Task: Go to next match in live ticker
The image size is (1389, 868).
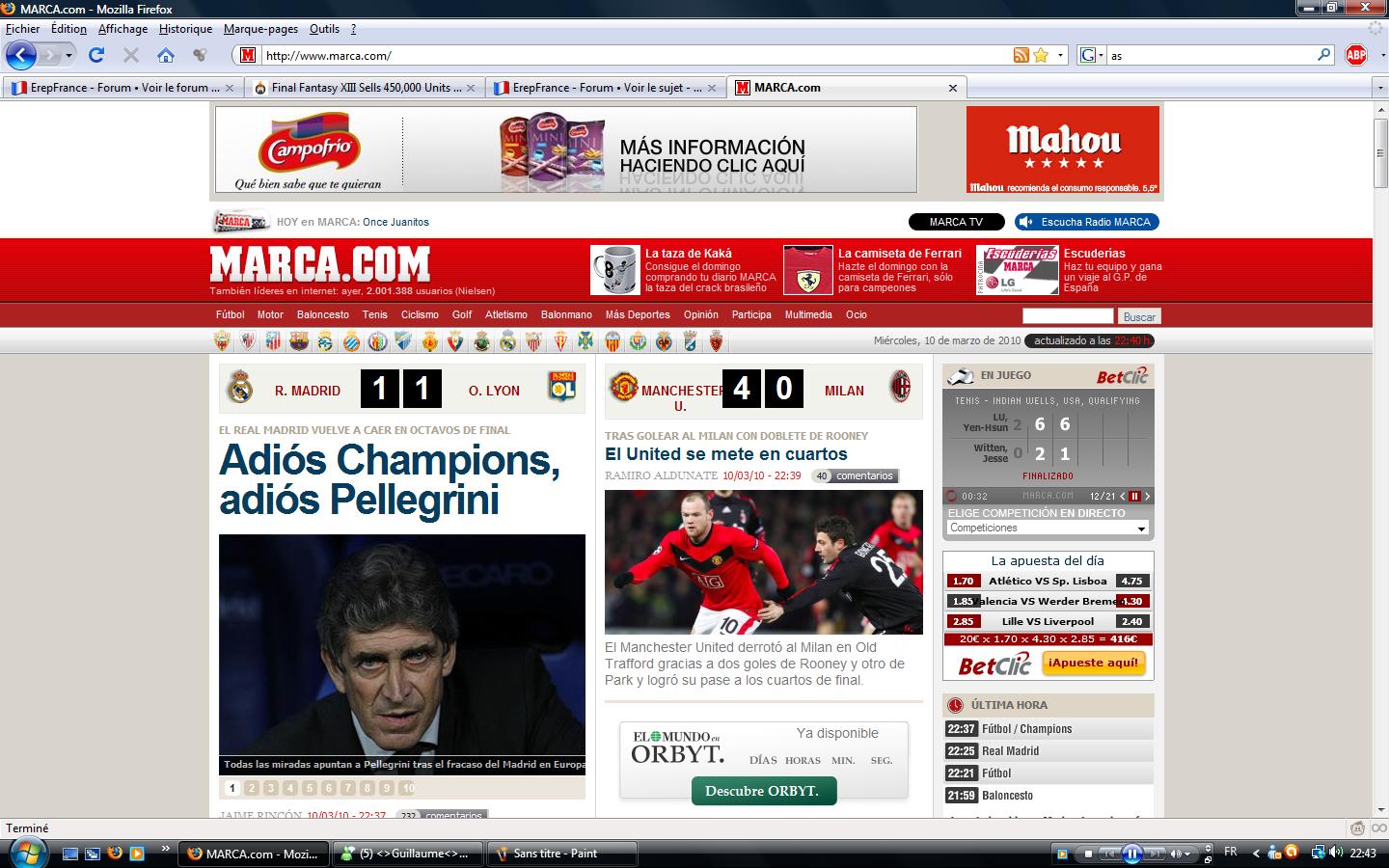Action: (1147, 496)
